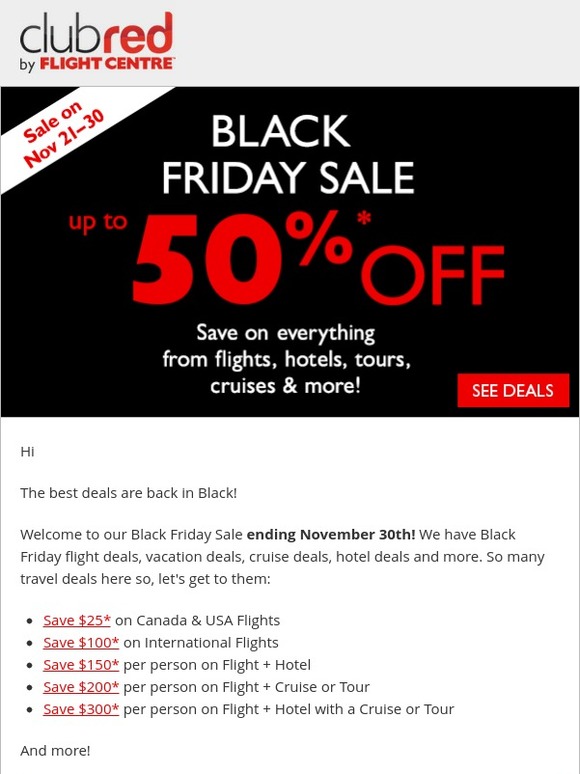The image size is (580, 774).
Task: Click the large red '50%' text
Action: (x=243, y=257)
